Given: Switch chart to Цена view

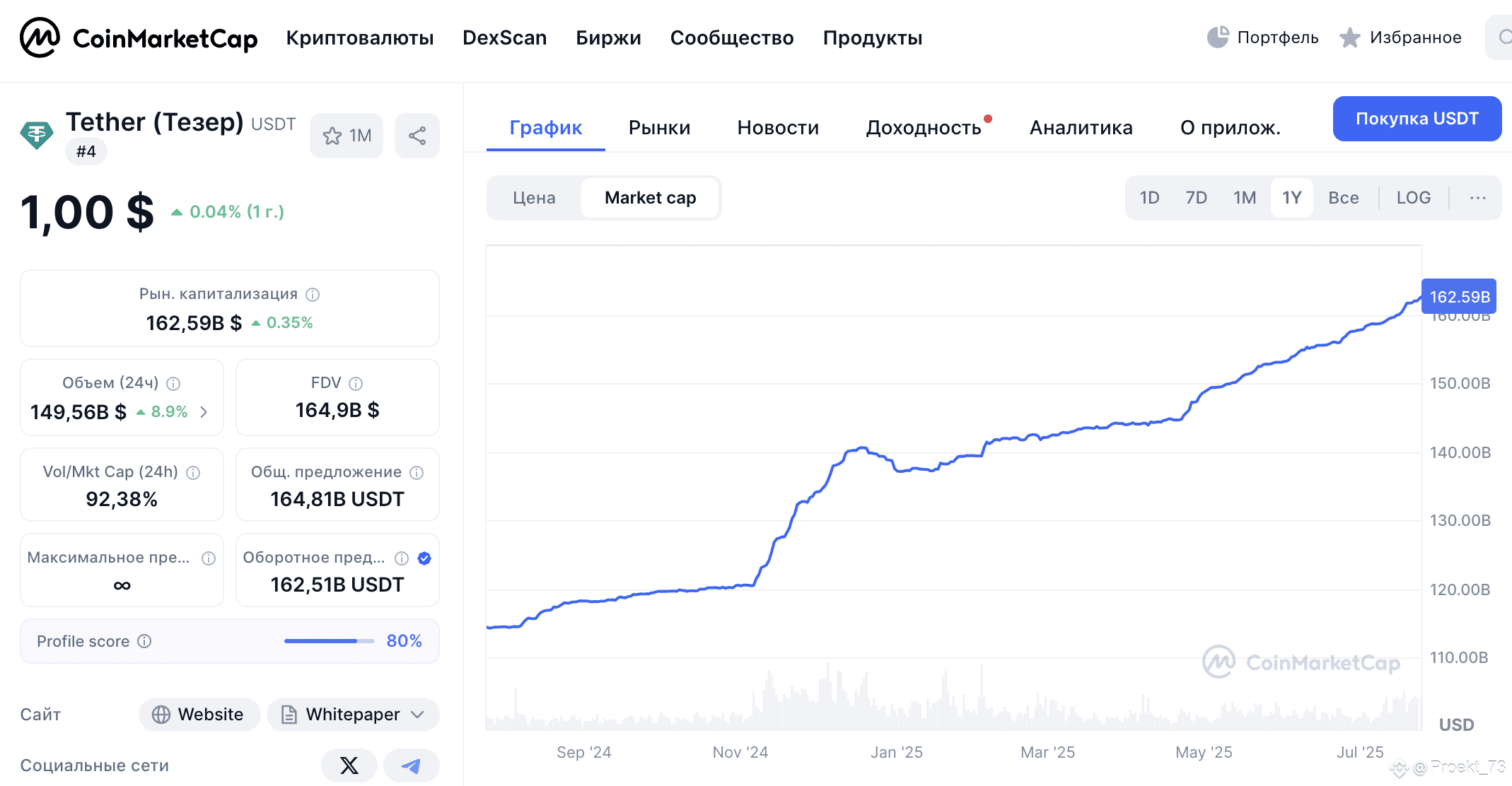Looking at the screenshot, I should click(534, 198).
